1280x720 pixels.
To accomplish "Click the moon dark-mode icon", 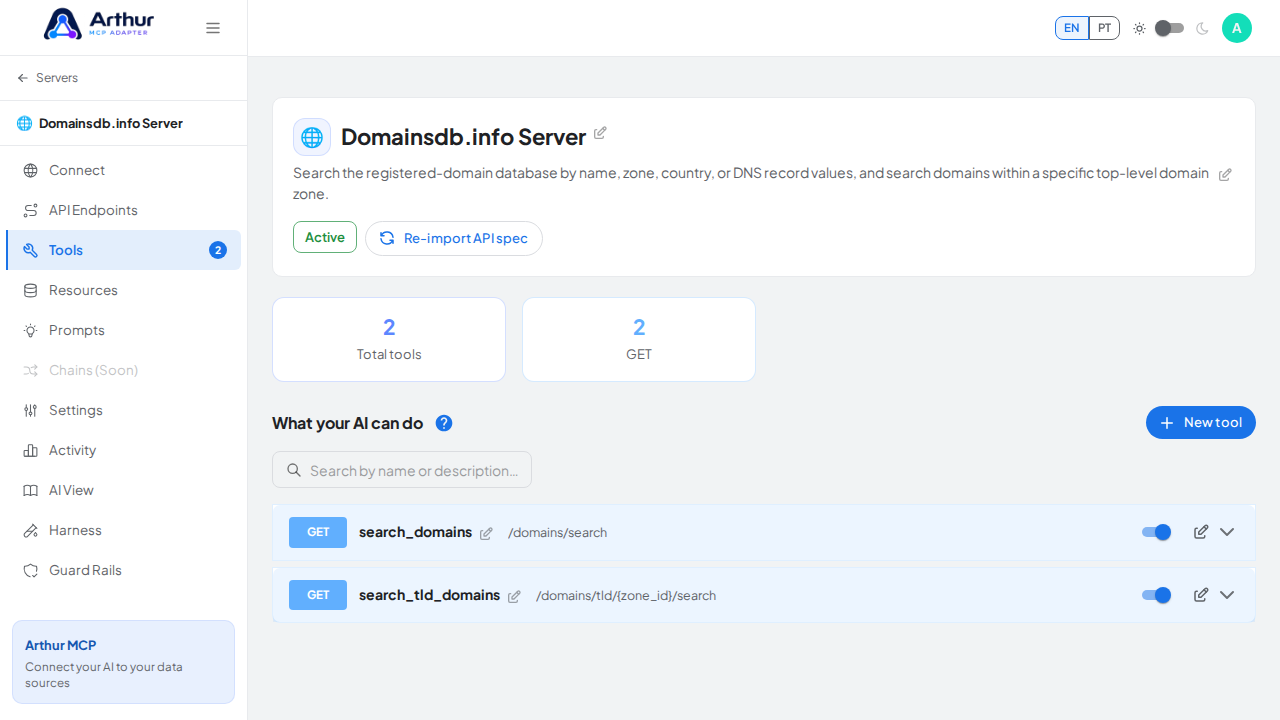I will 1202,28.
